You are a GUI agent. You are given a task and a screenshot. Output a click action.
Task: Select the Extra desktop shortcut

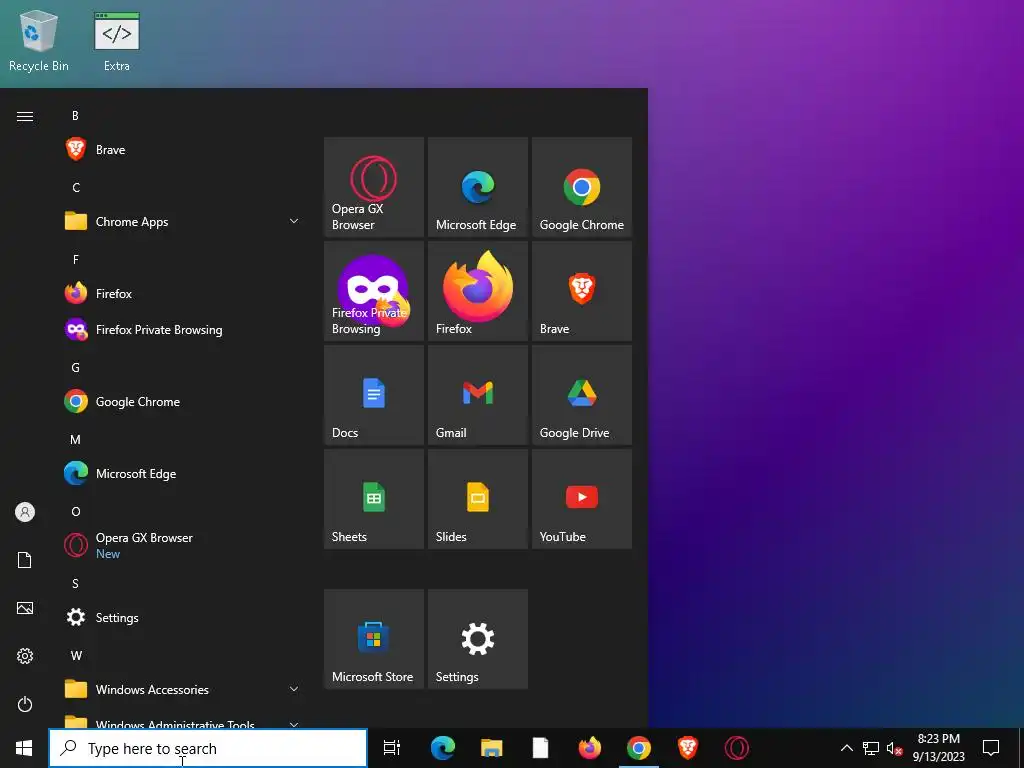117,40
